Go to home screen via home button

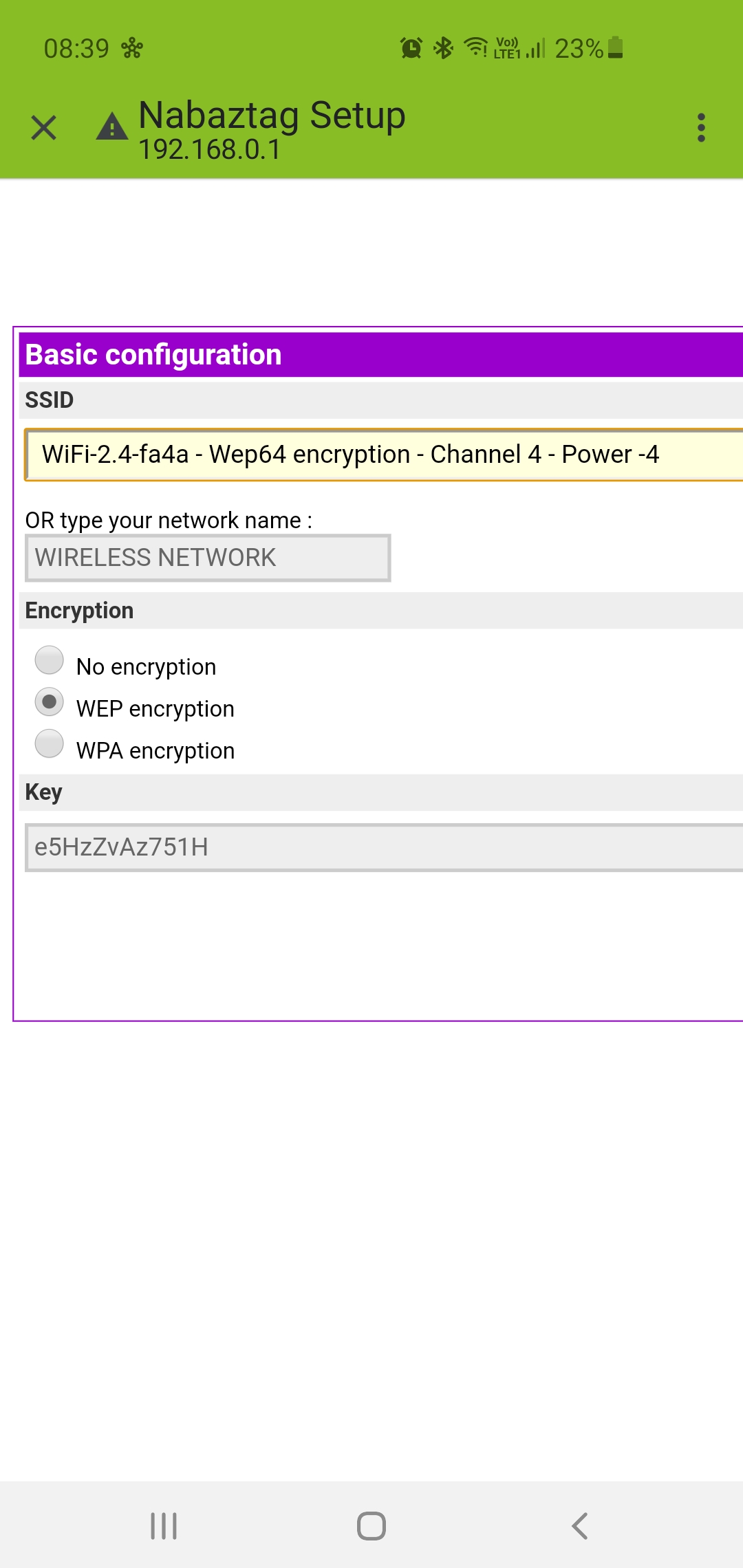click(x=371, y=1526)
